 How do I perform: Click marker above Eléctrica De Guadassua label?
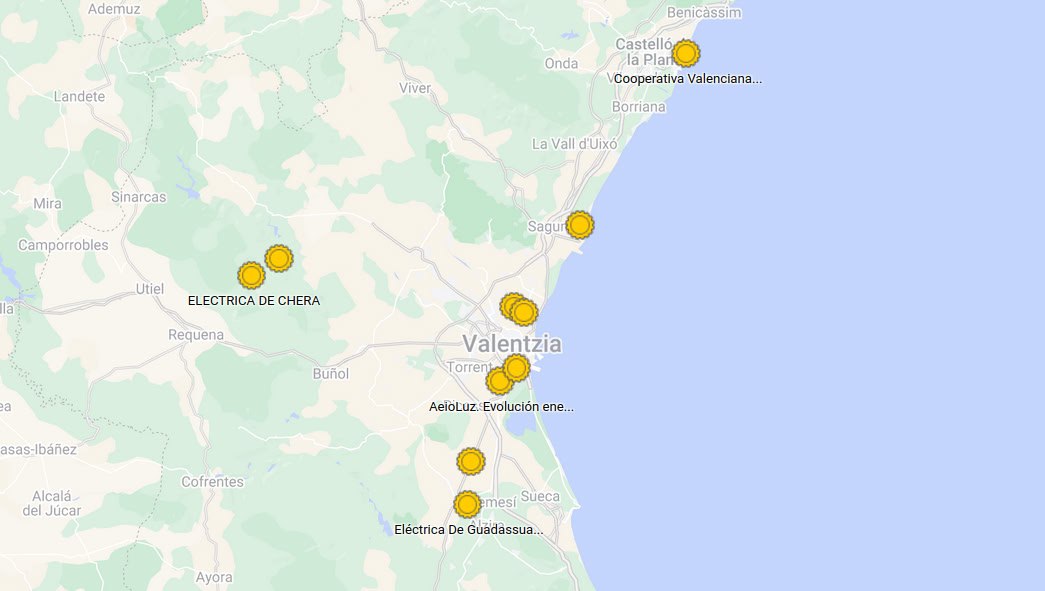point(467,504)
